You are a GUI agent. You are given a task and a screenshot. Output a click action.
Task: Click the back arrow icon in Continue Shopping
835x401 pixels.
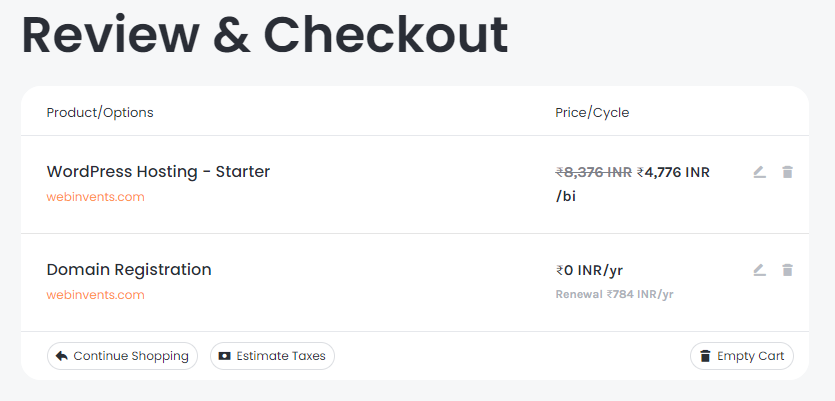[62, 356]
